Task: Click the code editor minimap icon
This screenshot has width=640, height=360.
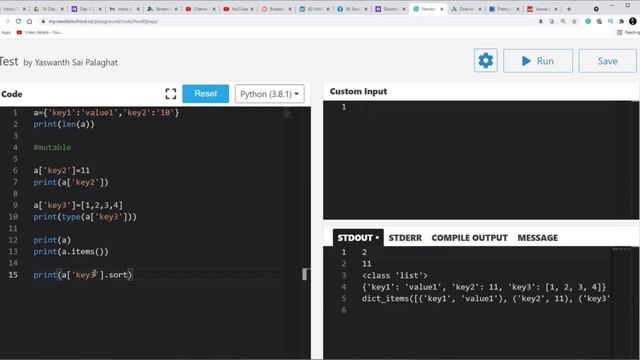Action: tap(287, 113)
